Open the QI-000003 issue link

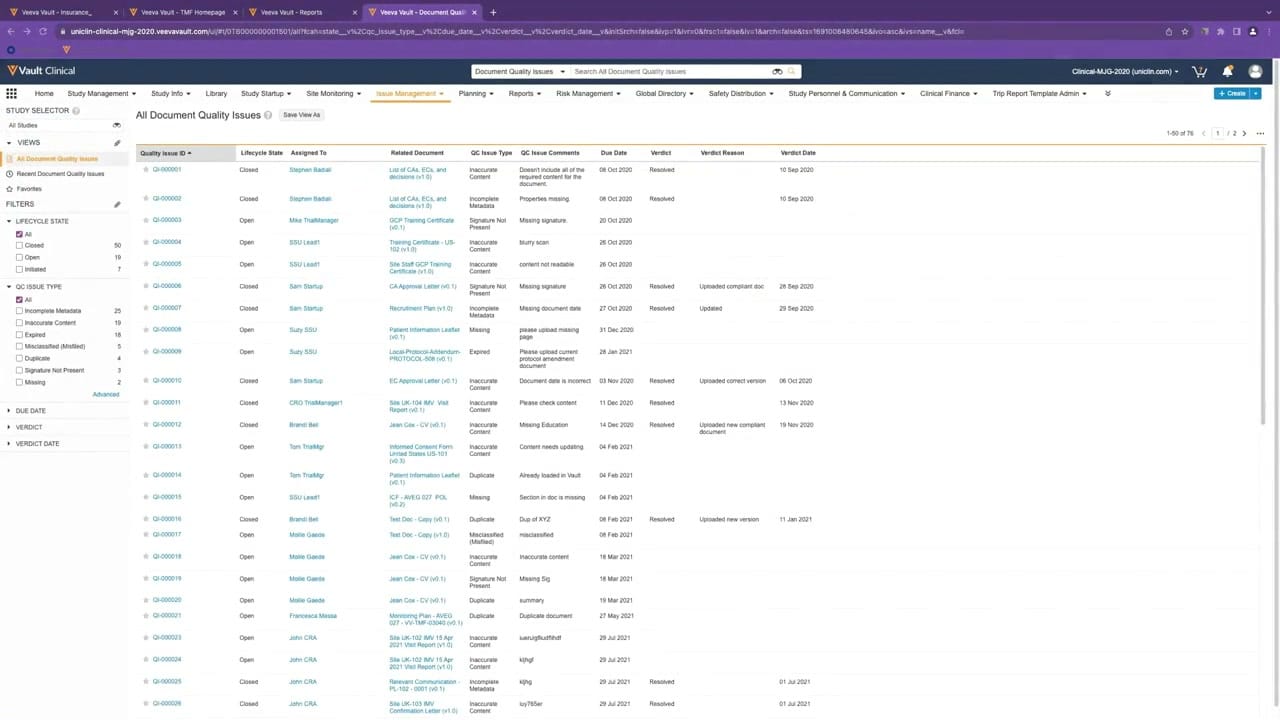pos(167,220)
